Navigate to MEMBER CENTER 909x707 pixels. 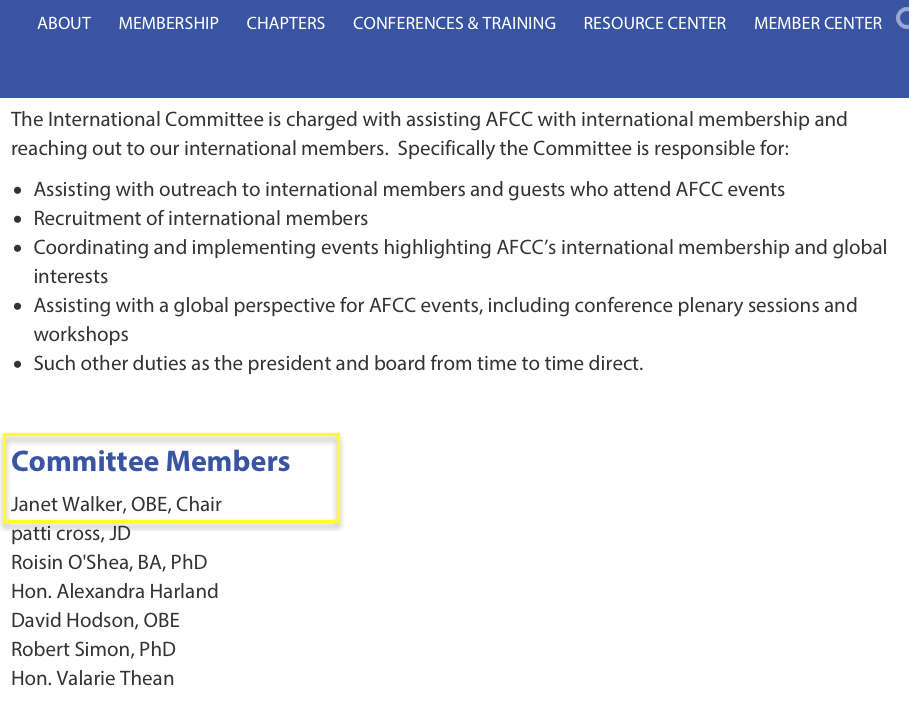coord(818,23)
